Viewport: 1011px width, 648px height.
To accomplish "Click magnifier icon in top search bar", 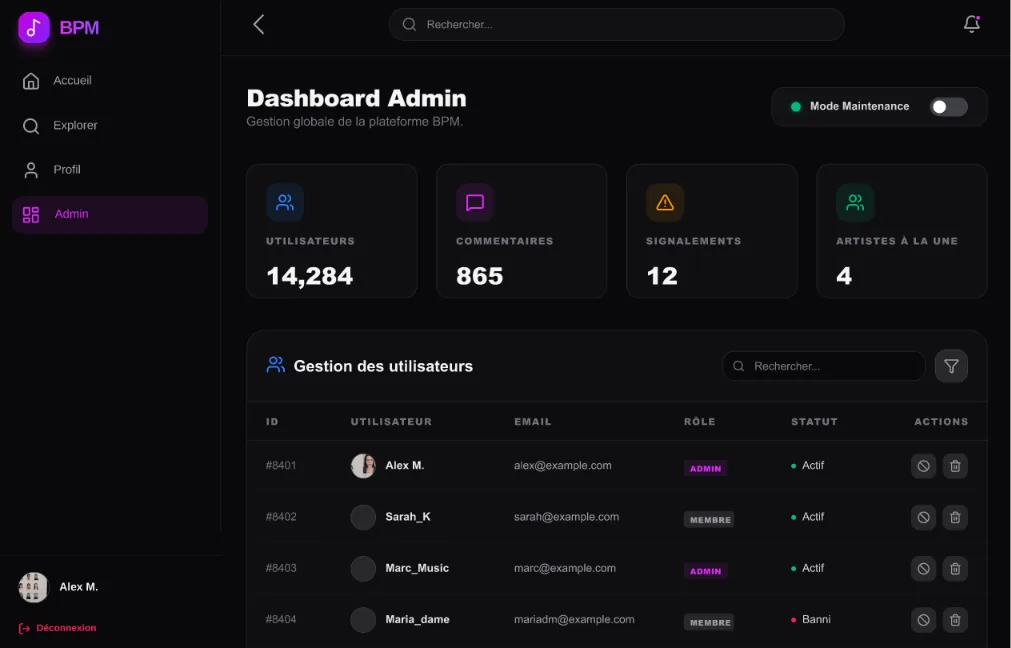I will point(409,25).
